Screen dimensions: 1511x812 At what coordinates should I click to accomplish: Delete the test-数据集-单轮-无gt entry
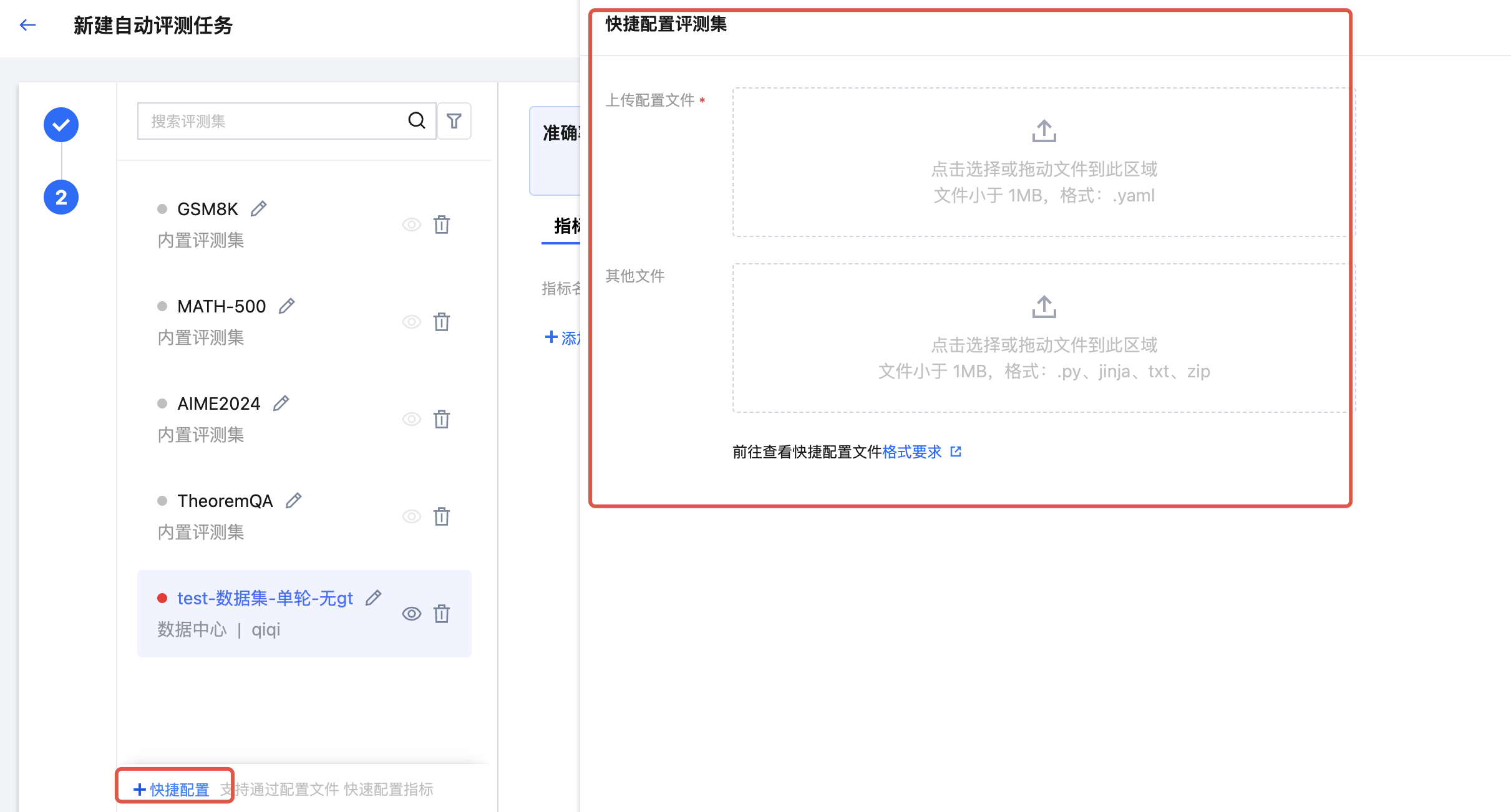(442, 614)
